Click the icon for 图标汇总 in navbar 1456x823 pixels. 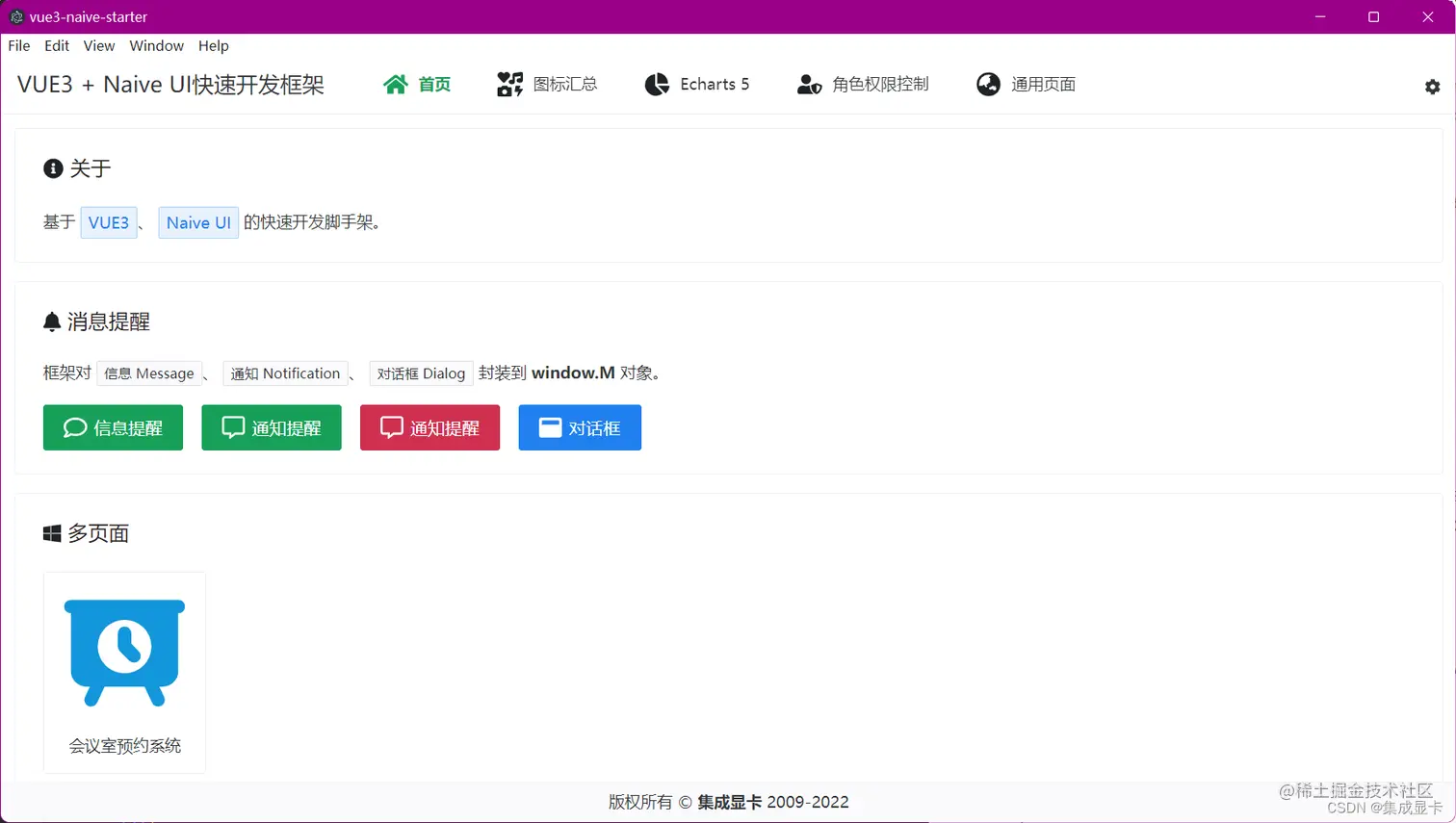tap(508, 84)
